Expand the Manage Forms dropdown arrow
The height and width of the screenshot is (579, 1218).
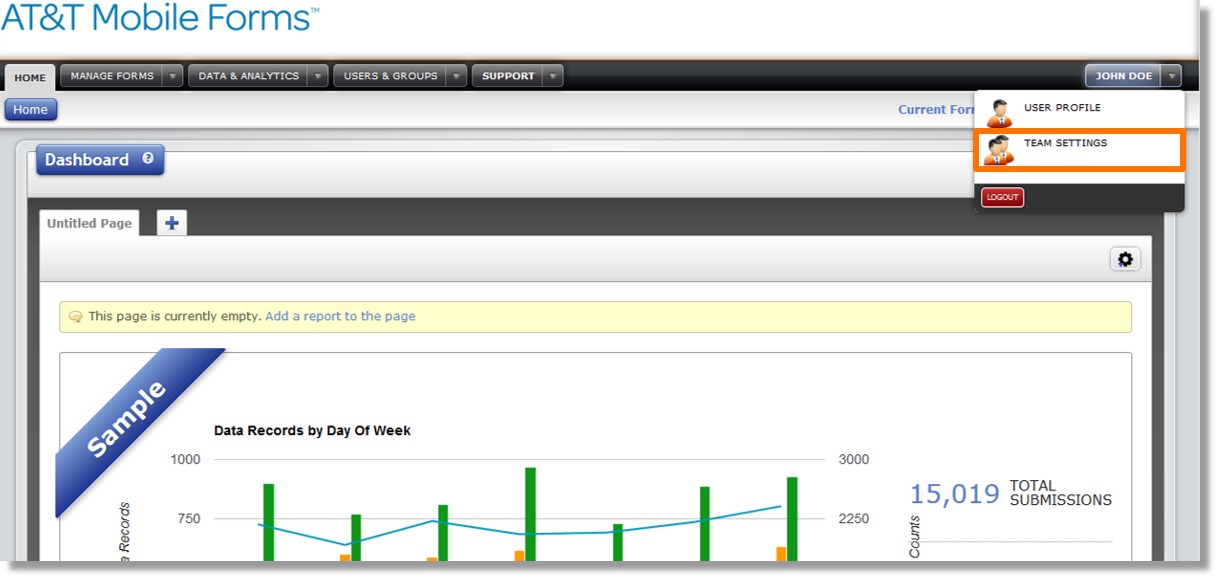(x=173, y=76)
